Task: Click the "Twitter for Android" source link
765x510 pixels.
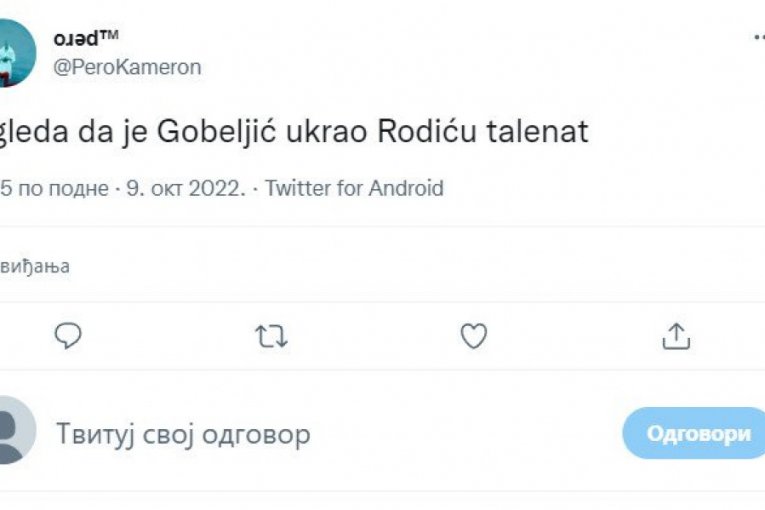Action: click(x=354, y=188)
